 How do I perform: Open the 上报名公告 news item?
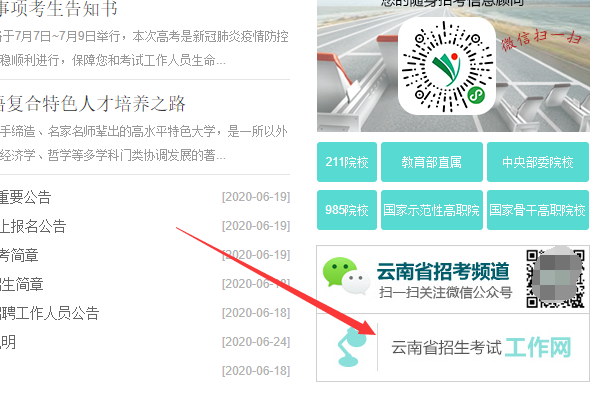point(33,226)
